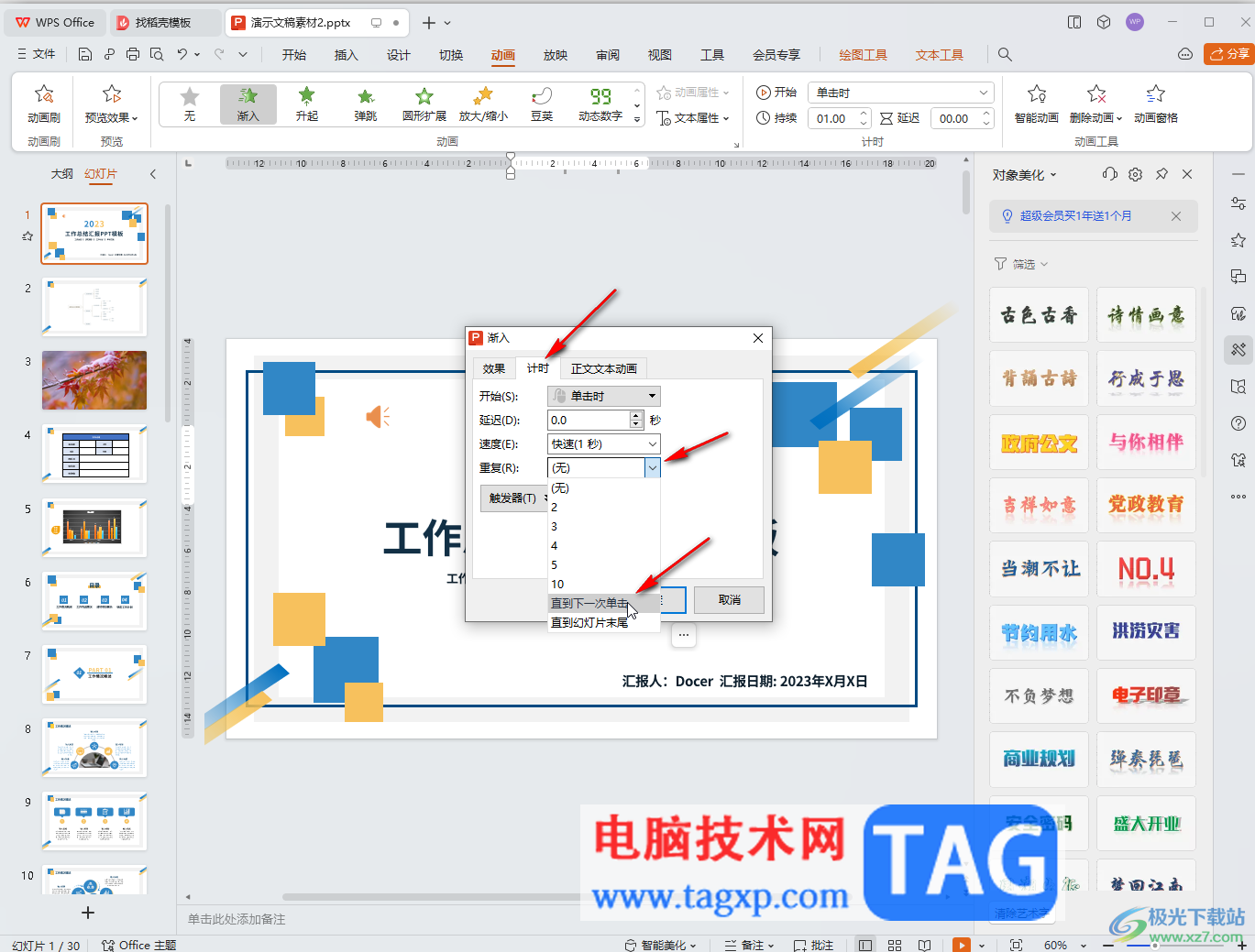Select 直到幻灯片末尾 repeat option
This screenshot has height=952, width=1255.
pos(603,622)
